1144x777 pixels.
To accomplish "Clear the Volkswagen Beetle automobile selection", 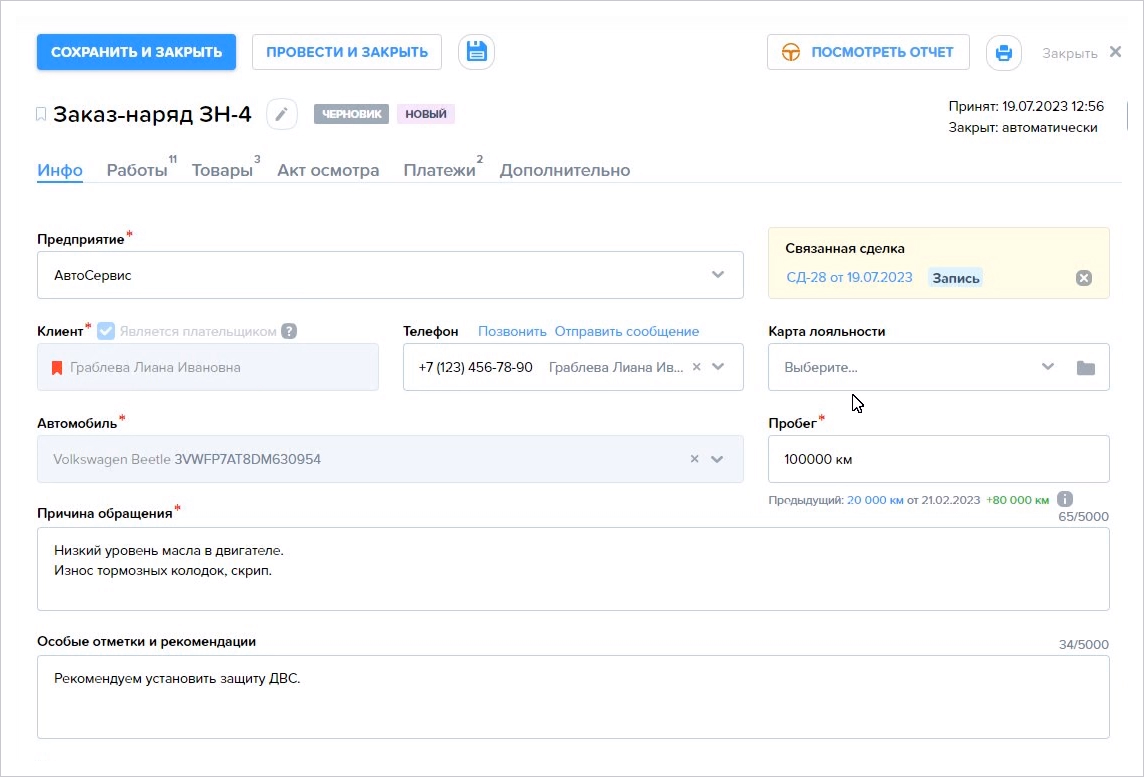I will [x=695, y=459].
